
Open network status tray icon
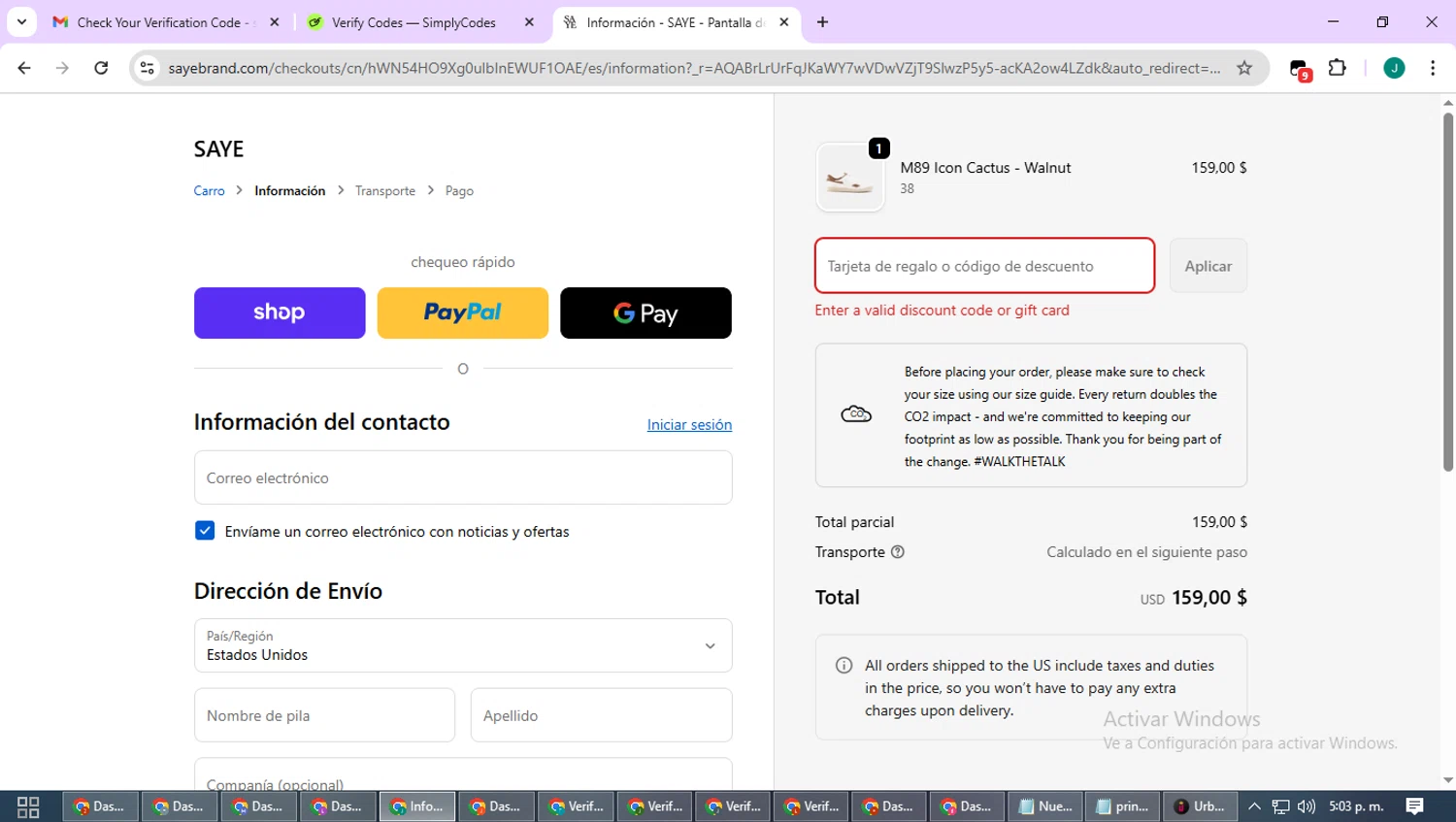1281,806
